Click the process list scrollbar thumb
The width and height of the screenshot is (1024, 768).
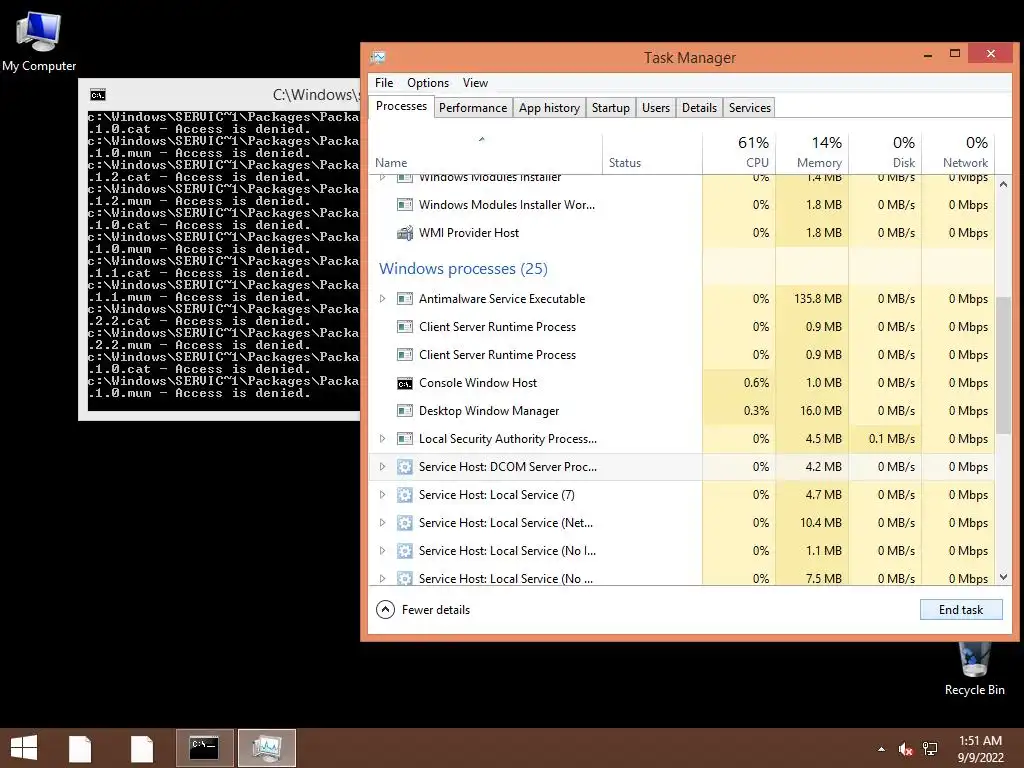[x=1003, y=365]
